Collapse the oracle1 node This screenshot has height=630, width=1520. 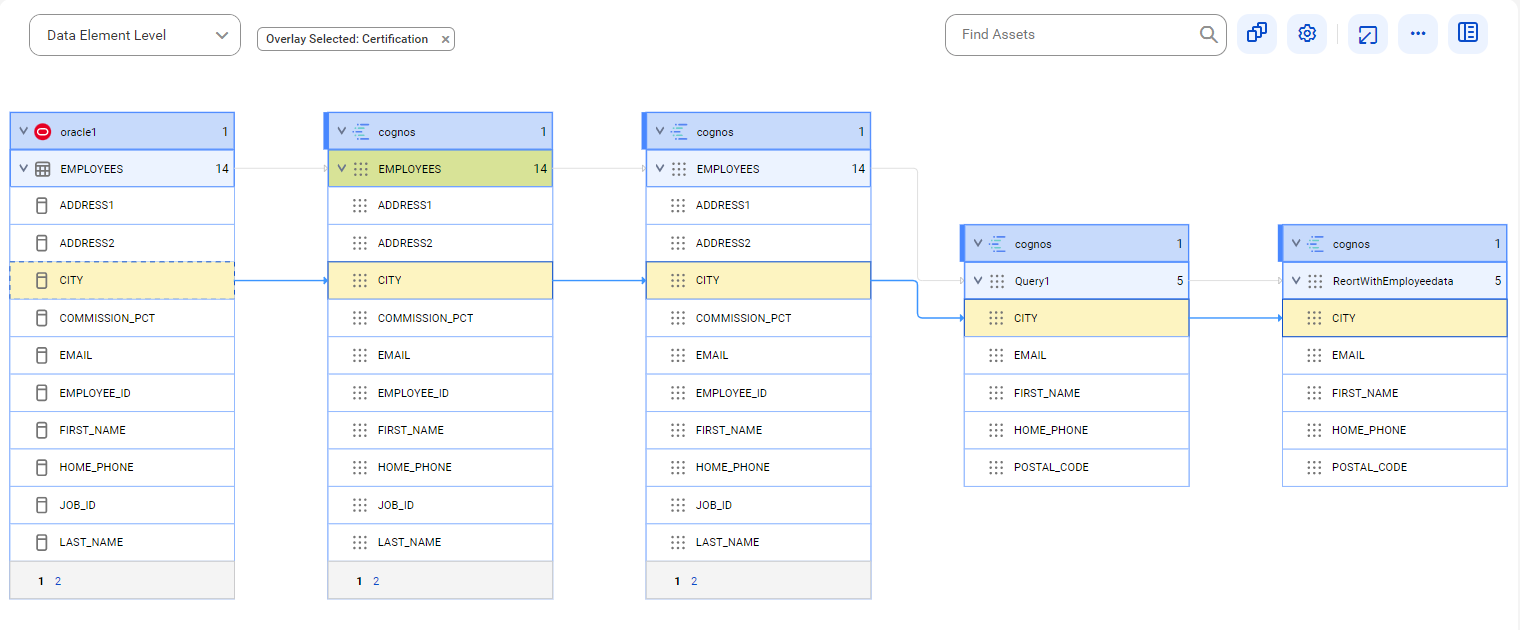pos(23,131)
